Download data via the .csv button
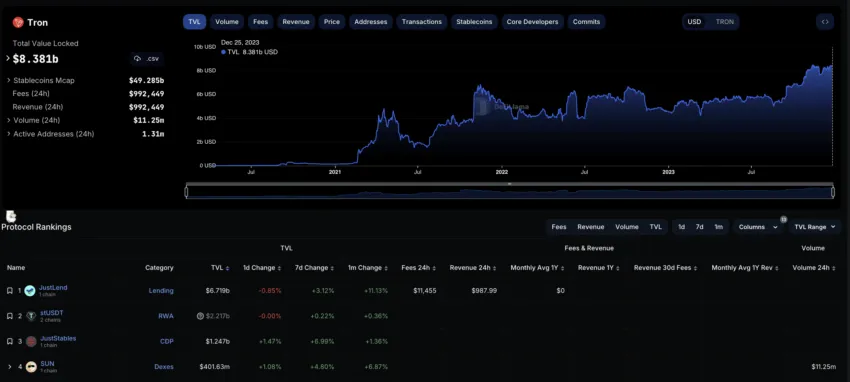 pos(147,59)
